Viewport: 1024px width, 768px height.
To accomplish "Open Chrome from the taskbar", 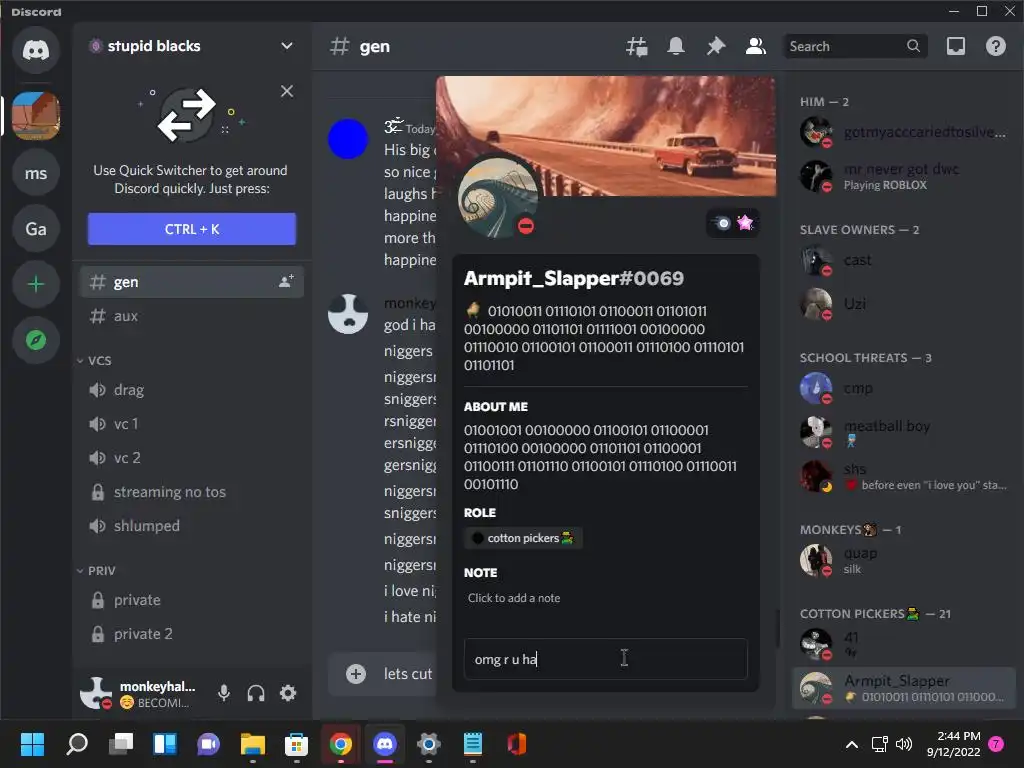I will tap(340, 744).
